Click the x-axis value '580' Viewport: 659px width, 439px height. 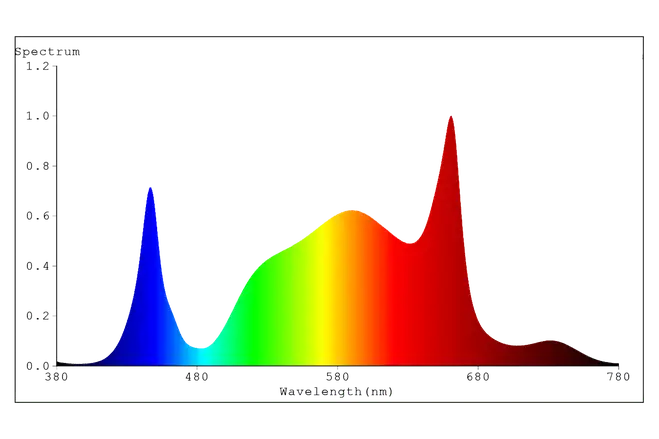coord(337,377)
